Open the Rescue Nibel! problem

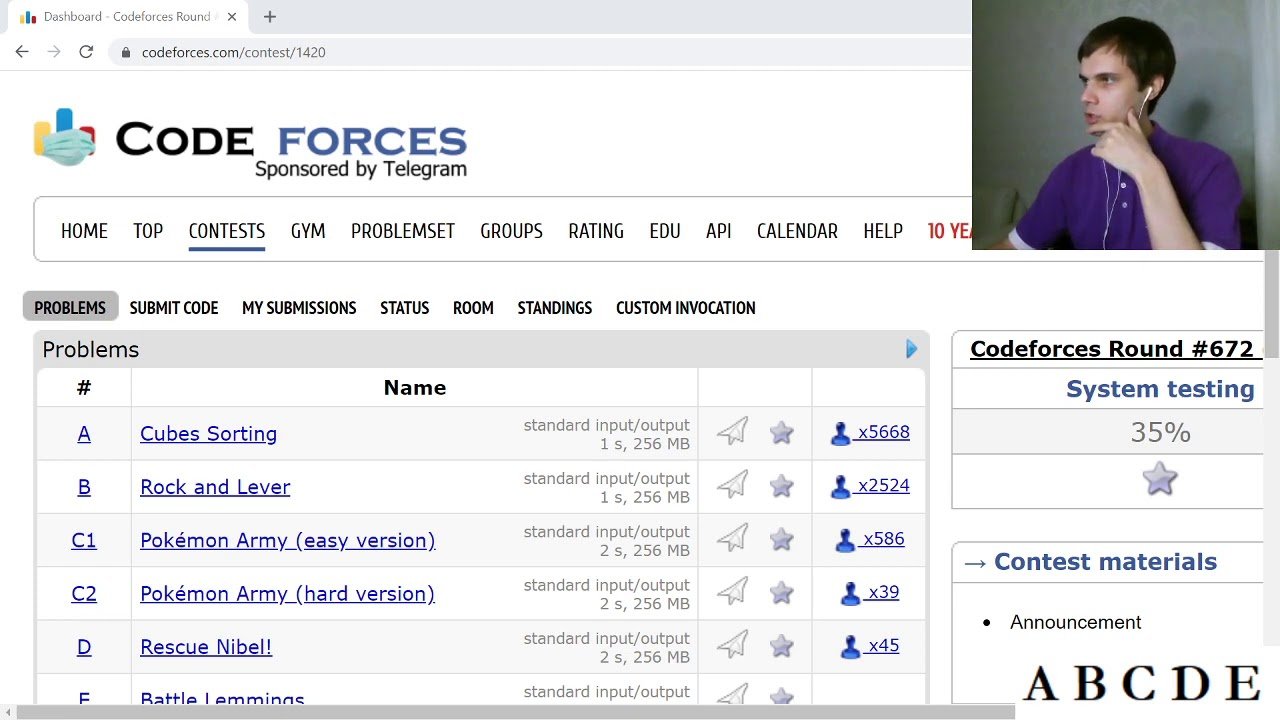[x=206, y=647]
